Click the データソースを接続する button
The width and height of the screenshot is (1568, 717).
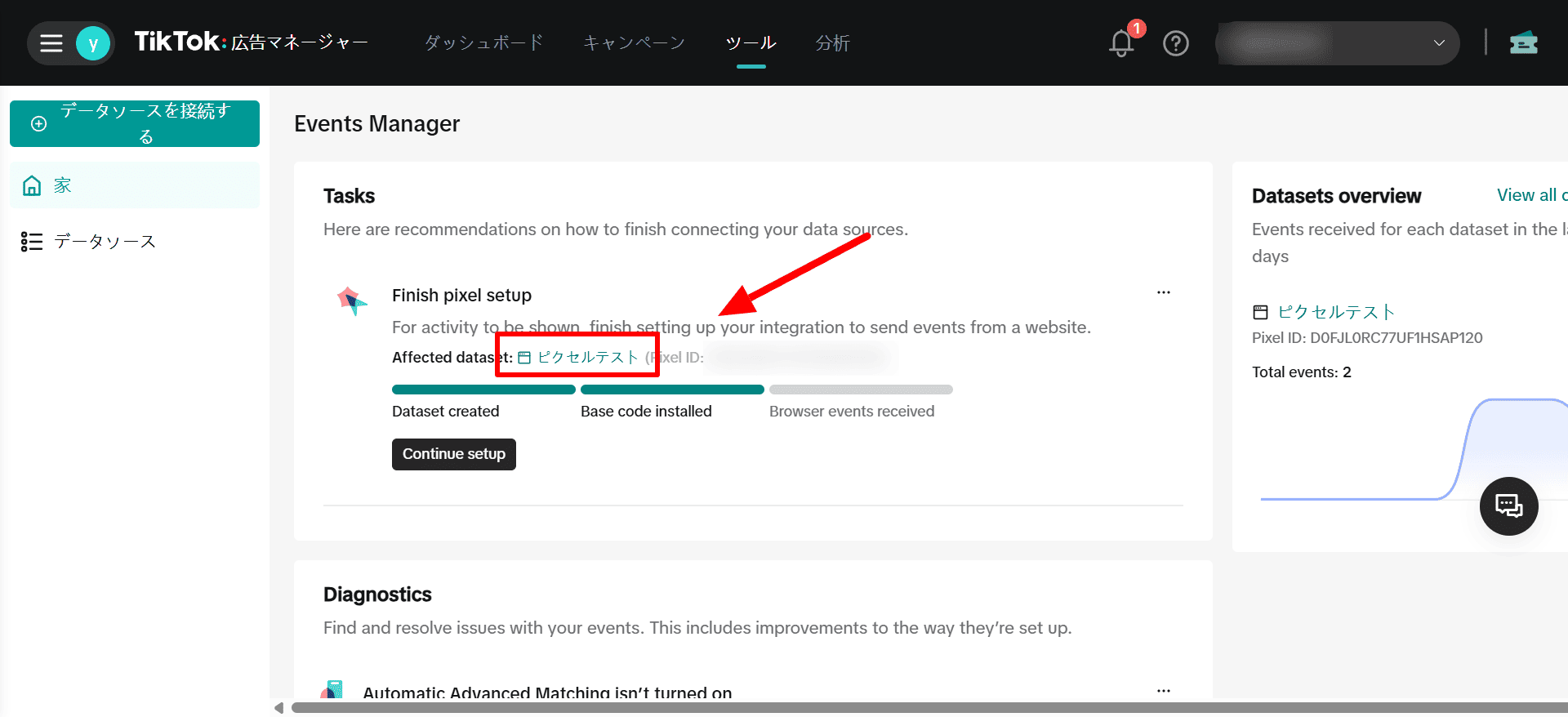point(135,123)
